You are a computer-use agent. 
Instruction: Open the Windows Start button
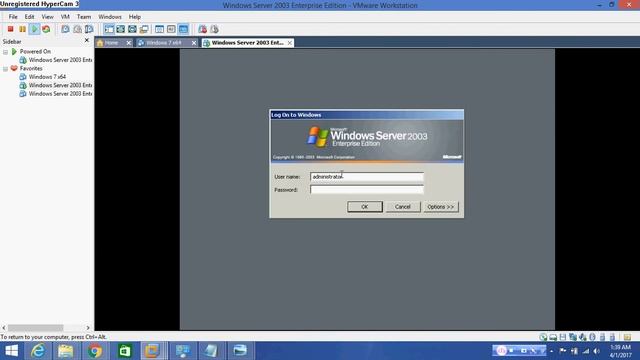11,351
